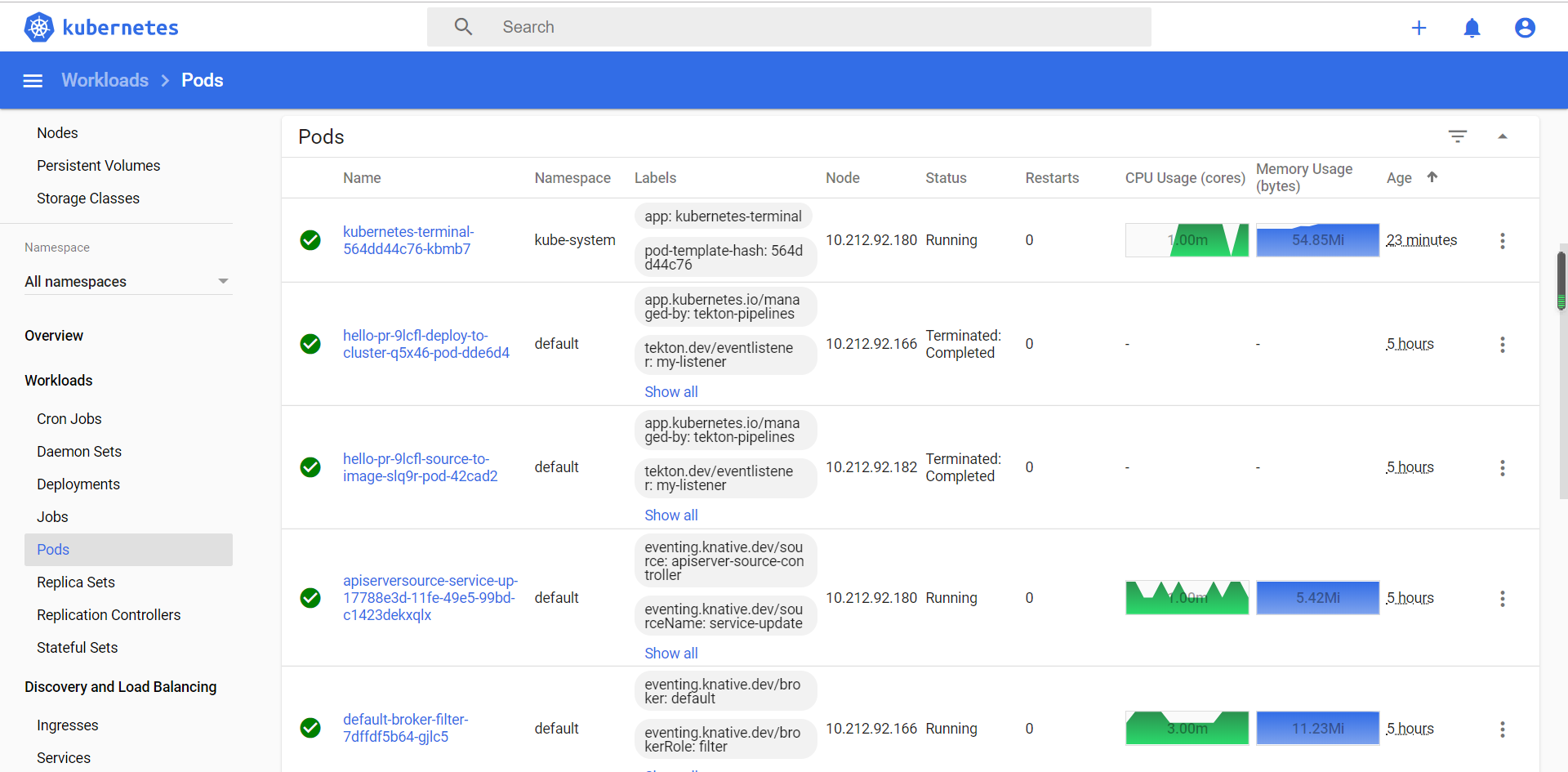Screen dimensions: 1568x772
Task: Open Replication Controllers in sidebar
Action: pos(109,615)
